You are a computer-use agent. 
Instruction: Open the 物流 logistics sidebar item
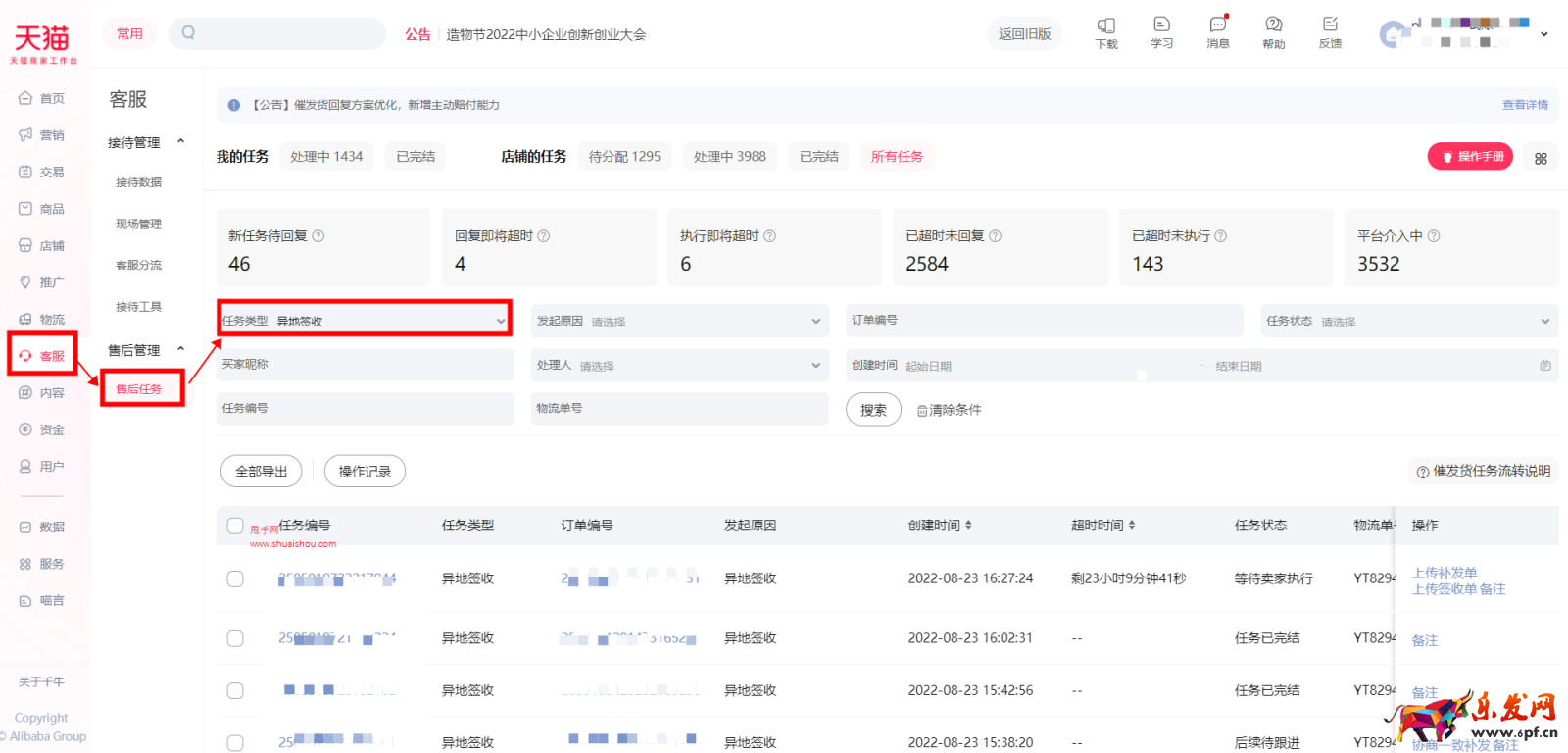click(x=42, y=320)
